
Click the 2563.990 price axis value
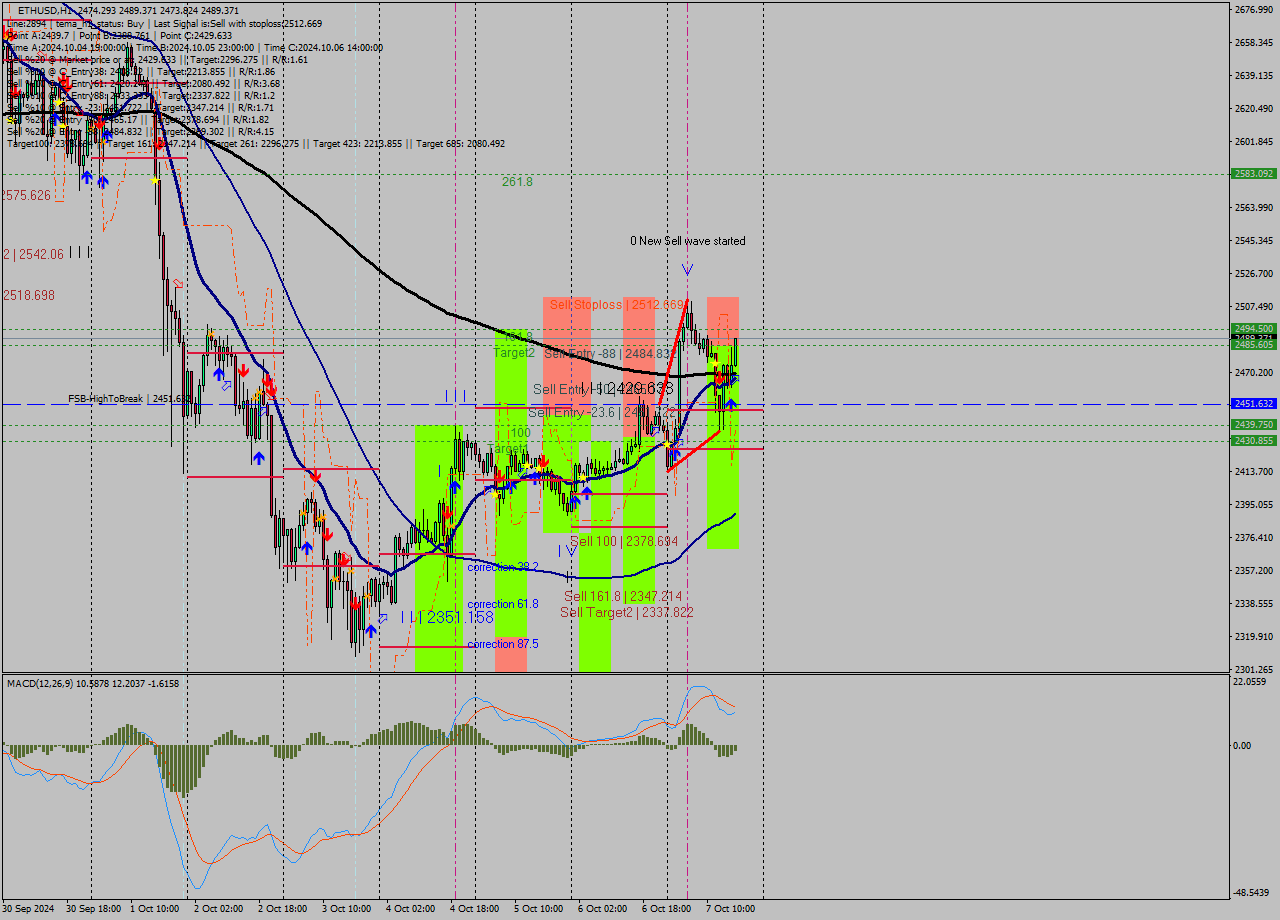pos(1254,208)
